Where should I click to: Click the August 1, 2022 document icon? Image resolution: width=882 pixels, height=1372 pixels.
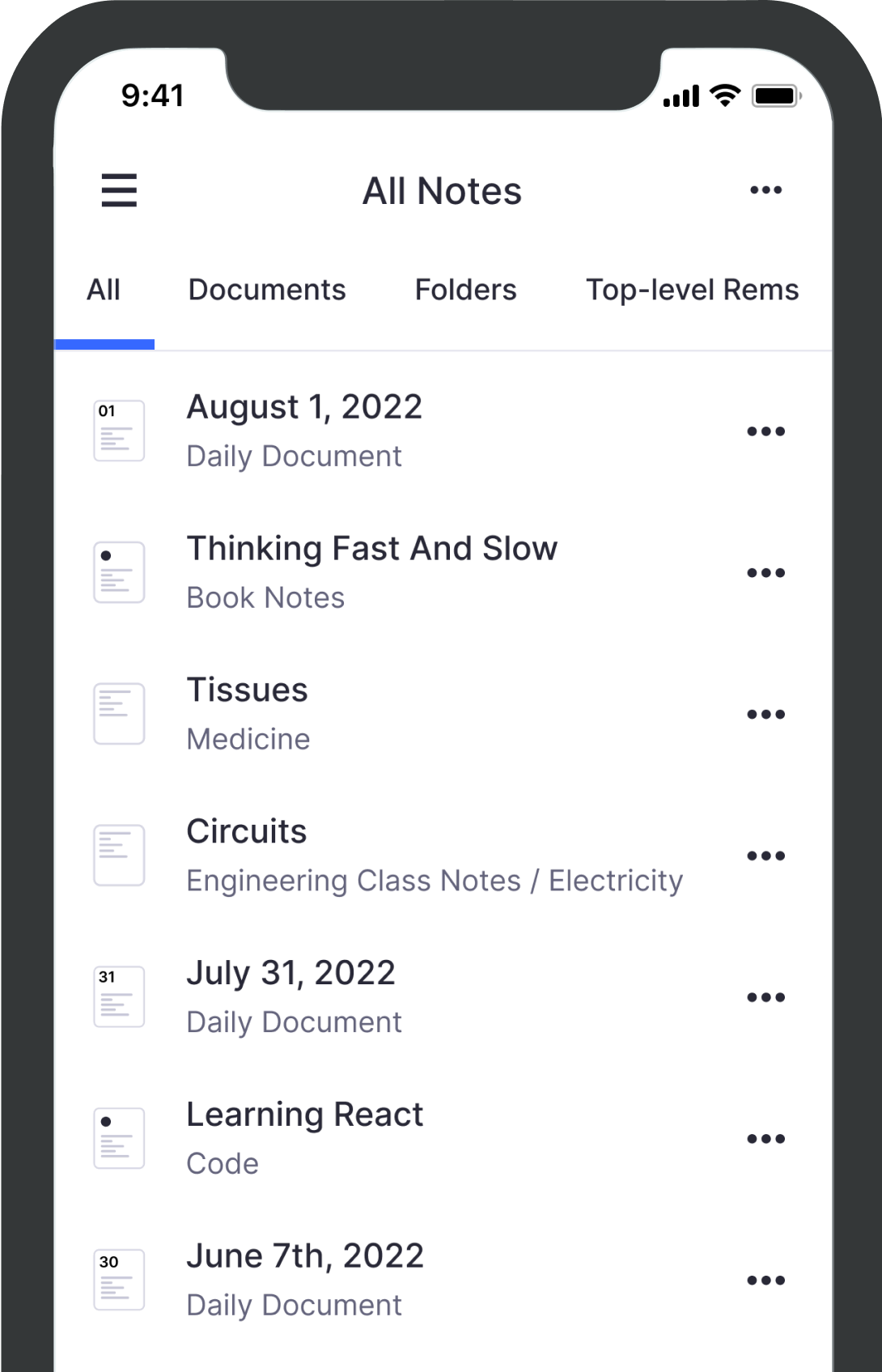[119, 431]
